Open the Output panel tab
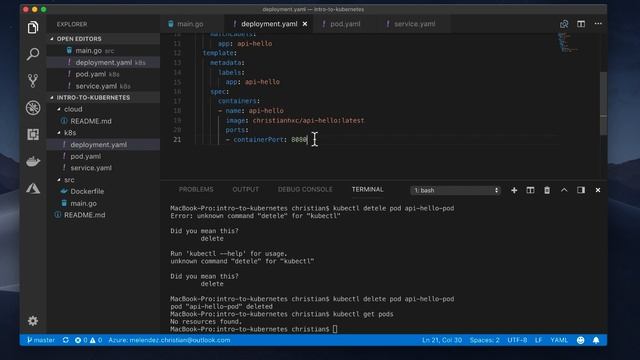 click(245, 189)
